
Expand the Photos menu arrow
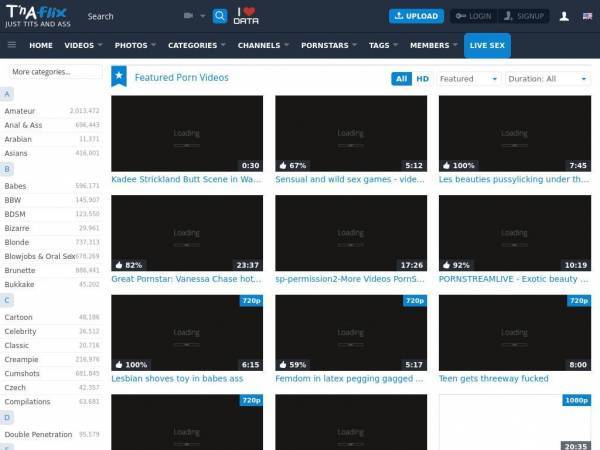154,45
